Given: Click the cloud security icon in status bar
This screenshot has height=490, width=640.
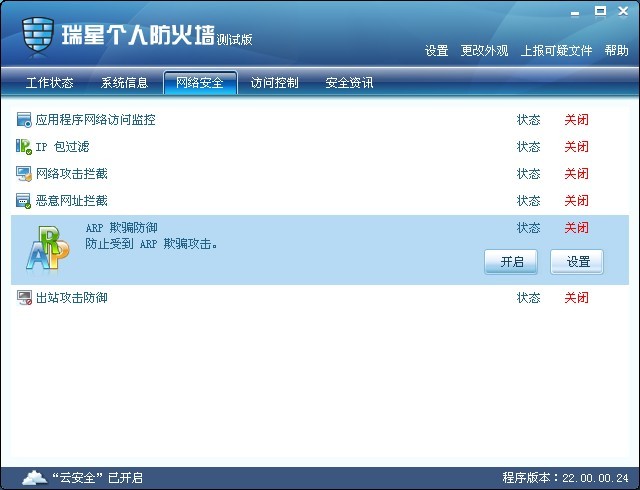Looking at the screenshot, I should [34, 477].
